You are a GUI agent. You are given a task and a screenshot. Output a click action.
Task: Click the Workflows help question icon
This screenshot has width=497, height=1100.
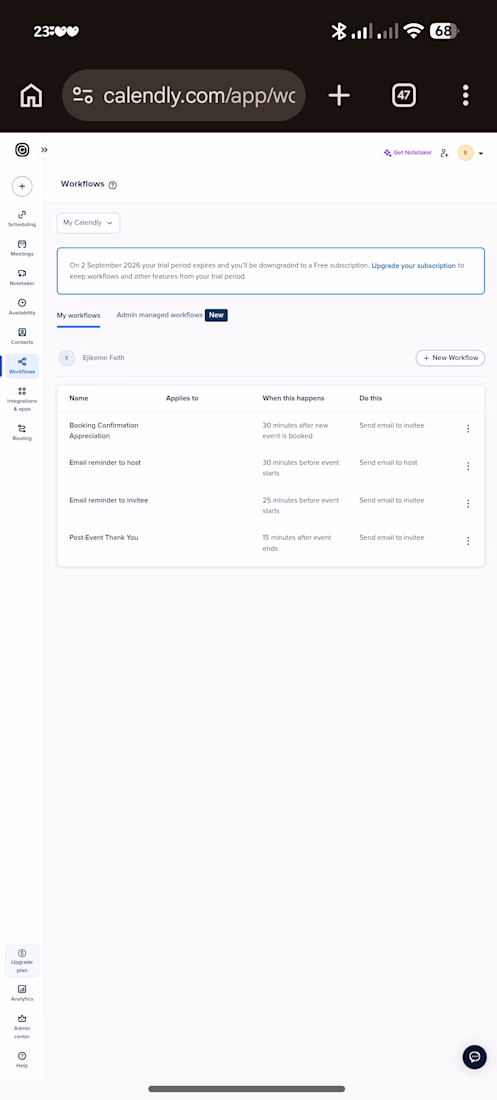click(x=113, y=185)
